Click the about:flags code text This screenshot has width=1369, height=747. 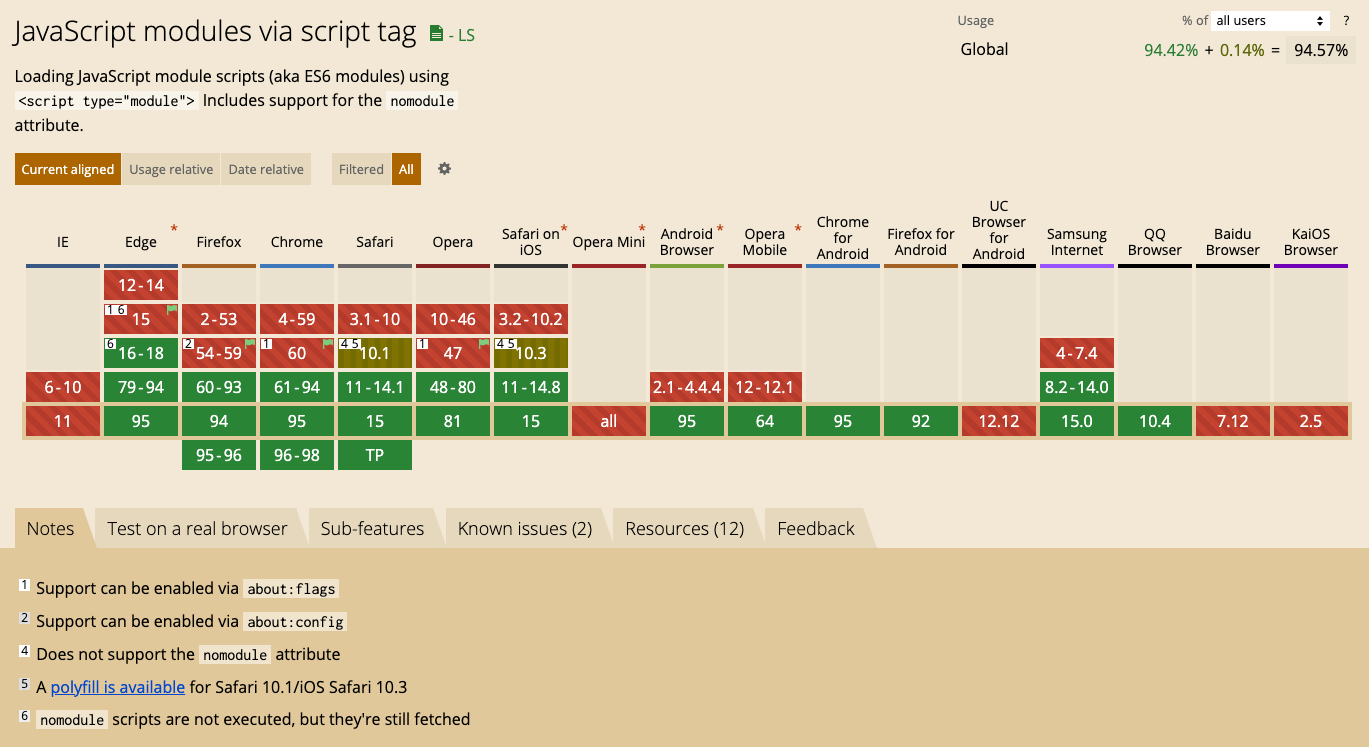(291, 589)
